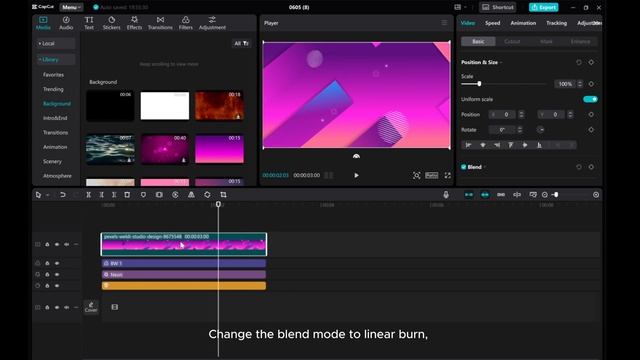Switch to the Animation tab
Screen dimensions: 640x360
(x=523, y=23)
